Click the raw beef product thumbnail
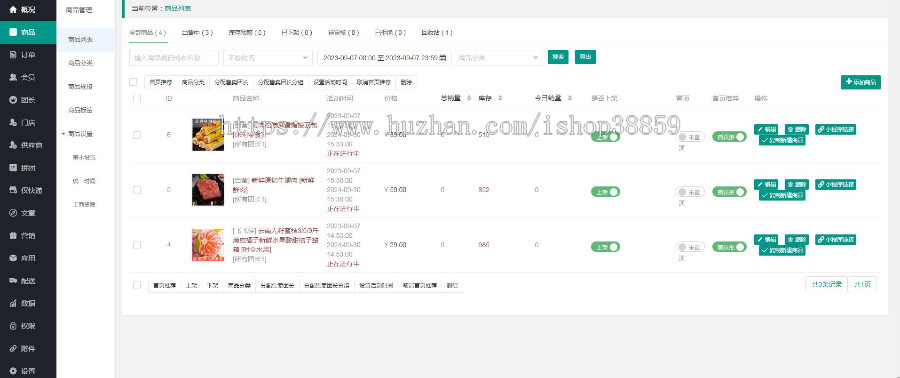This screenshot has height=378, width=900. click(x=208, y=190)
